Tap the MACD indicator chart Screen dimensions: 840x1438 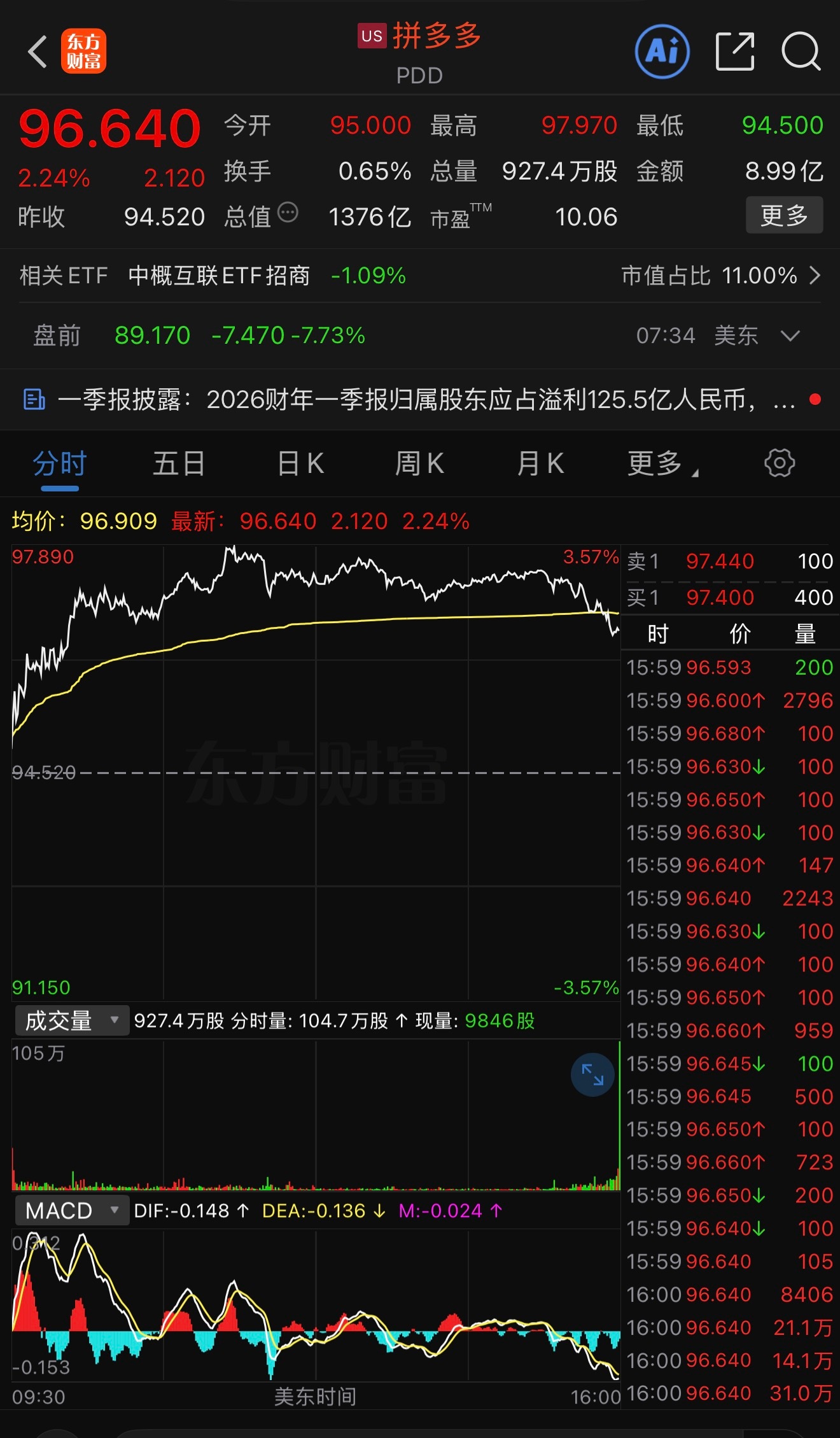[x=316, y=1305]
